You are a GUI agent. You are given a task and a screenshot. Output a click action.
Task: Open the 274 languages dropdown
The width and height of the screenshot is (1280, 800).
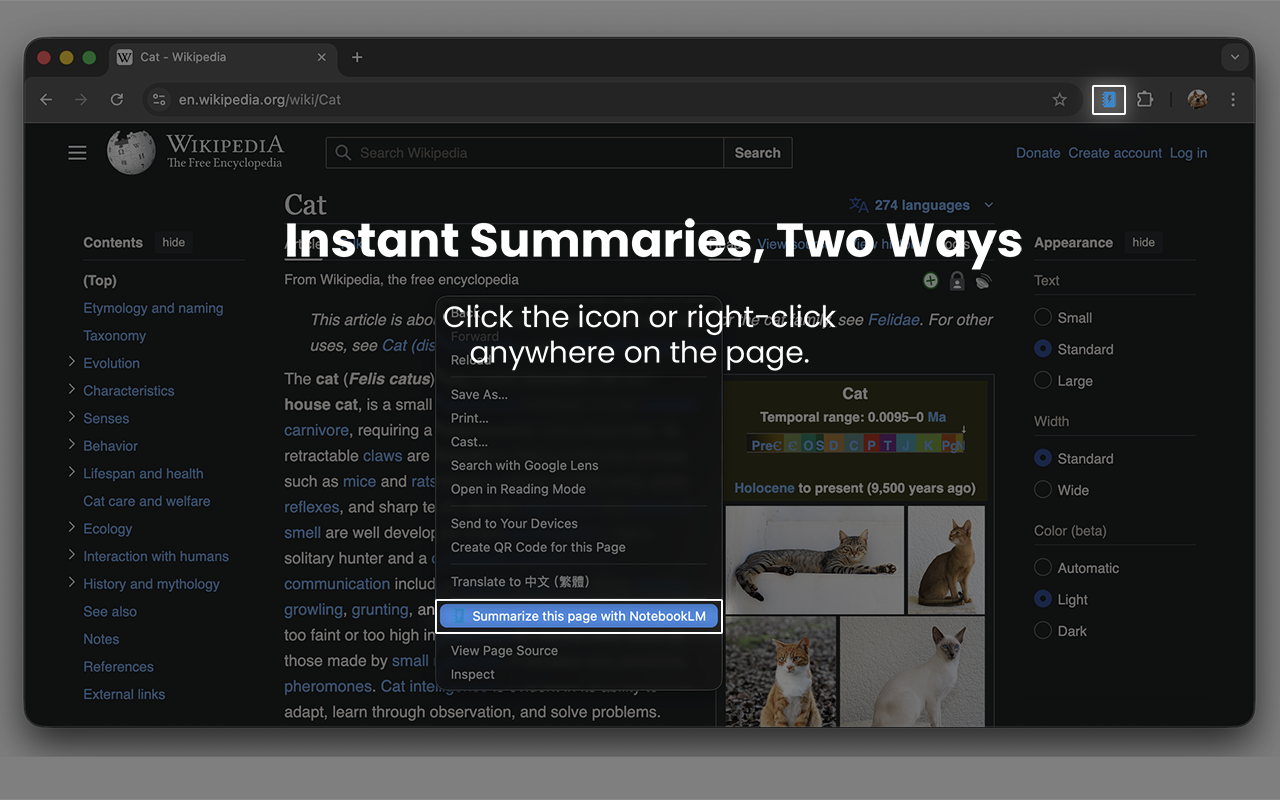tap(922, 205)
